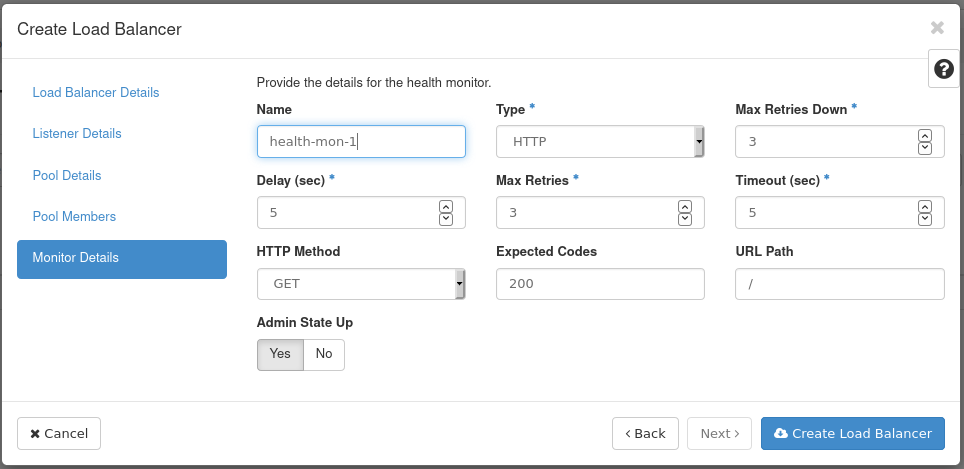This screenshot has height=469, width=964.
Task: Go Back to the previous step
Action: click(645, 433)
